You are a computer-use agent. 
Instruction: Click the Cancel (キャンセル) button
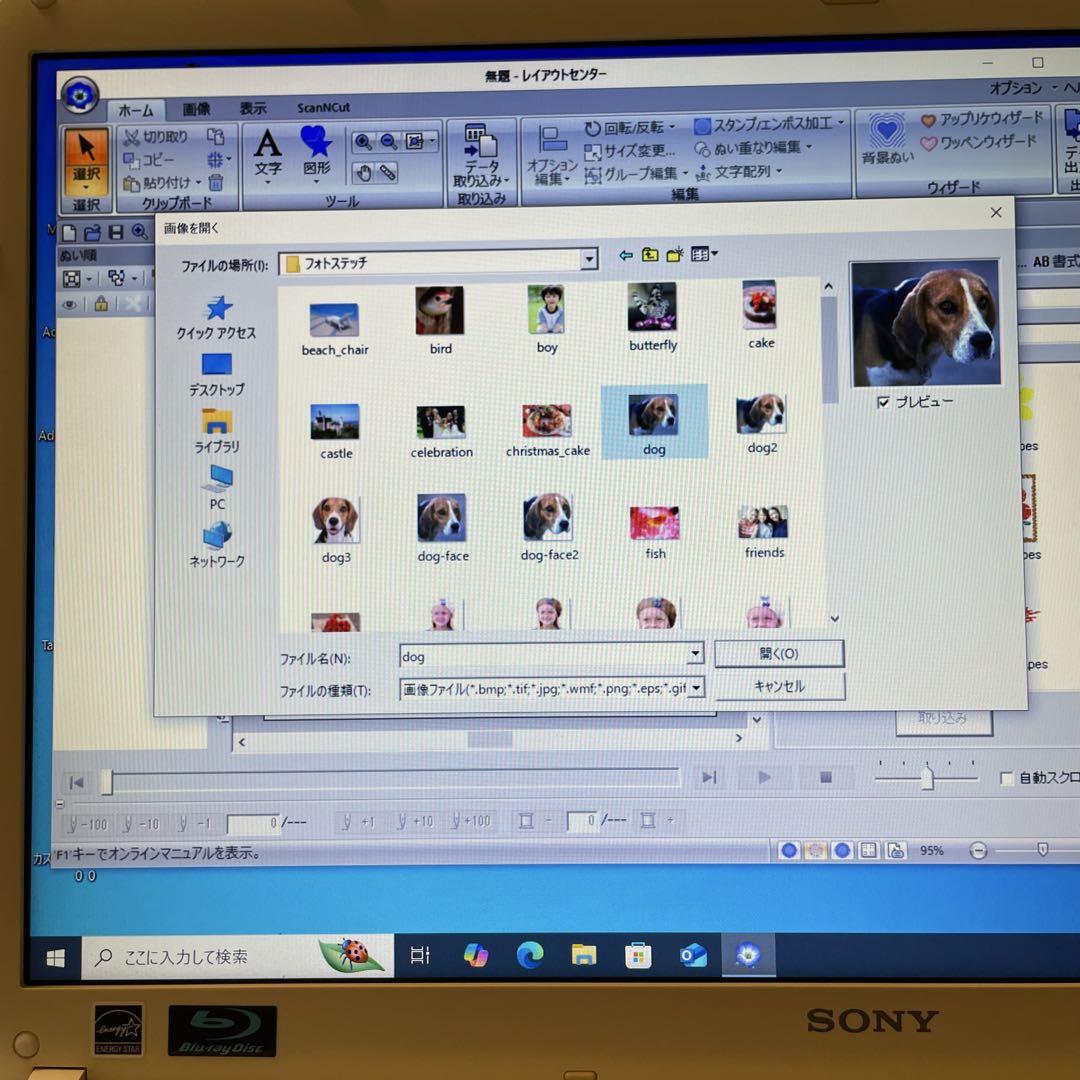click(x=780, y=686)
